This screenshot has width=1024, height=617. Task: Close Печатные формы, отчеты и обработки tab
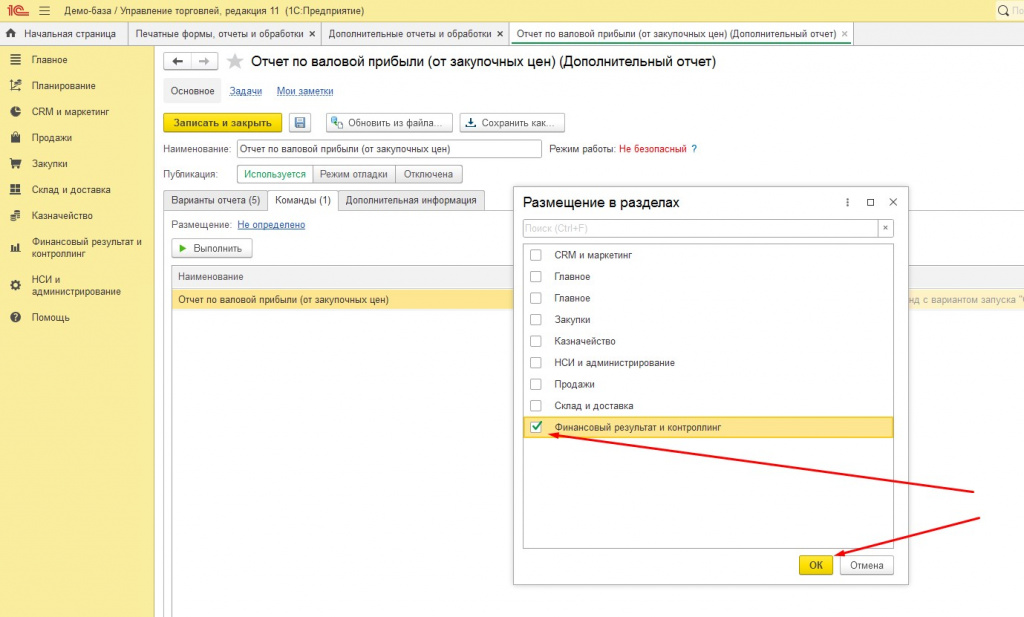point(312,34)
